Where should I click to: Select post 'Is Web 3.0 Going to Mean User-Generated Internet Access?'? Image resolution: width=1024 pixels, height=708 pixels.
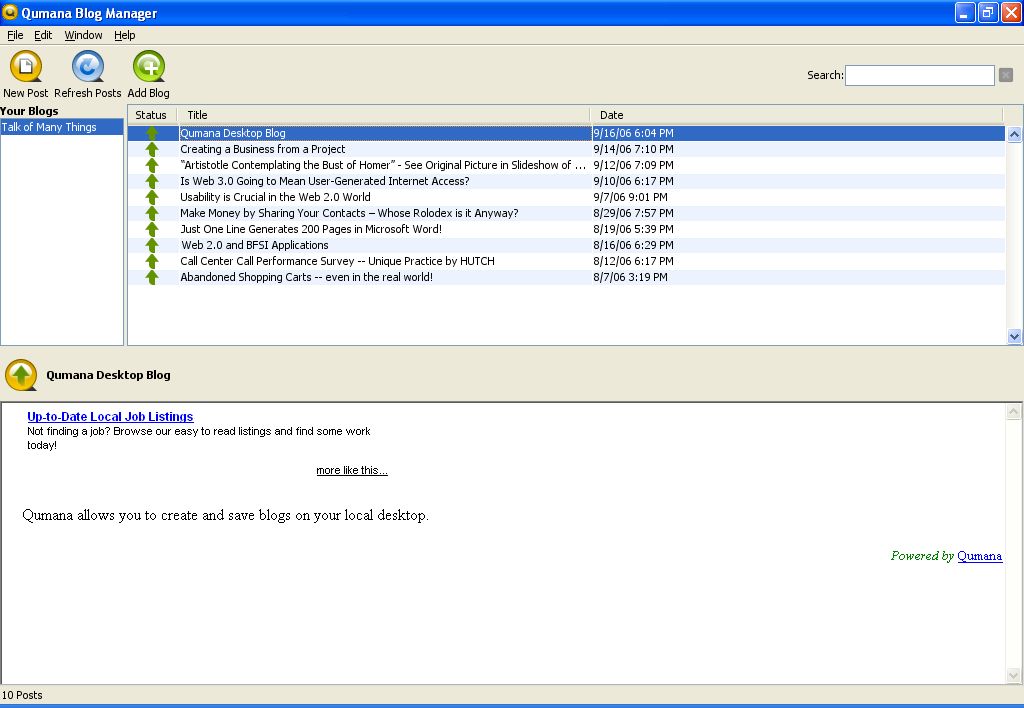[325, 181]
